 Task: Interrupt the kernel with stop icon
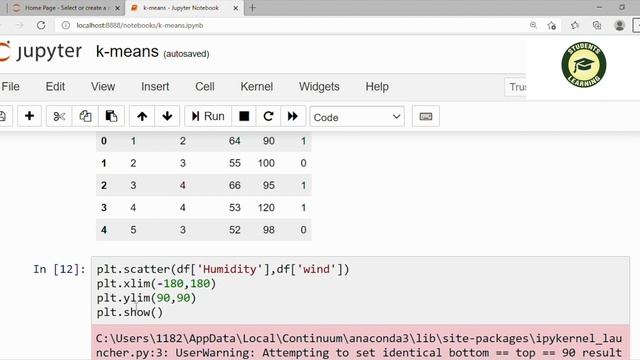[x=244, y=116]
